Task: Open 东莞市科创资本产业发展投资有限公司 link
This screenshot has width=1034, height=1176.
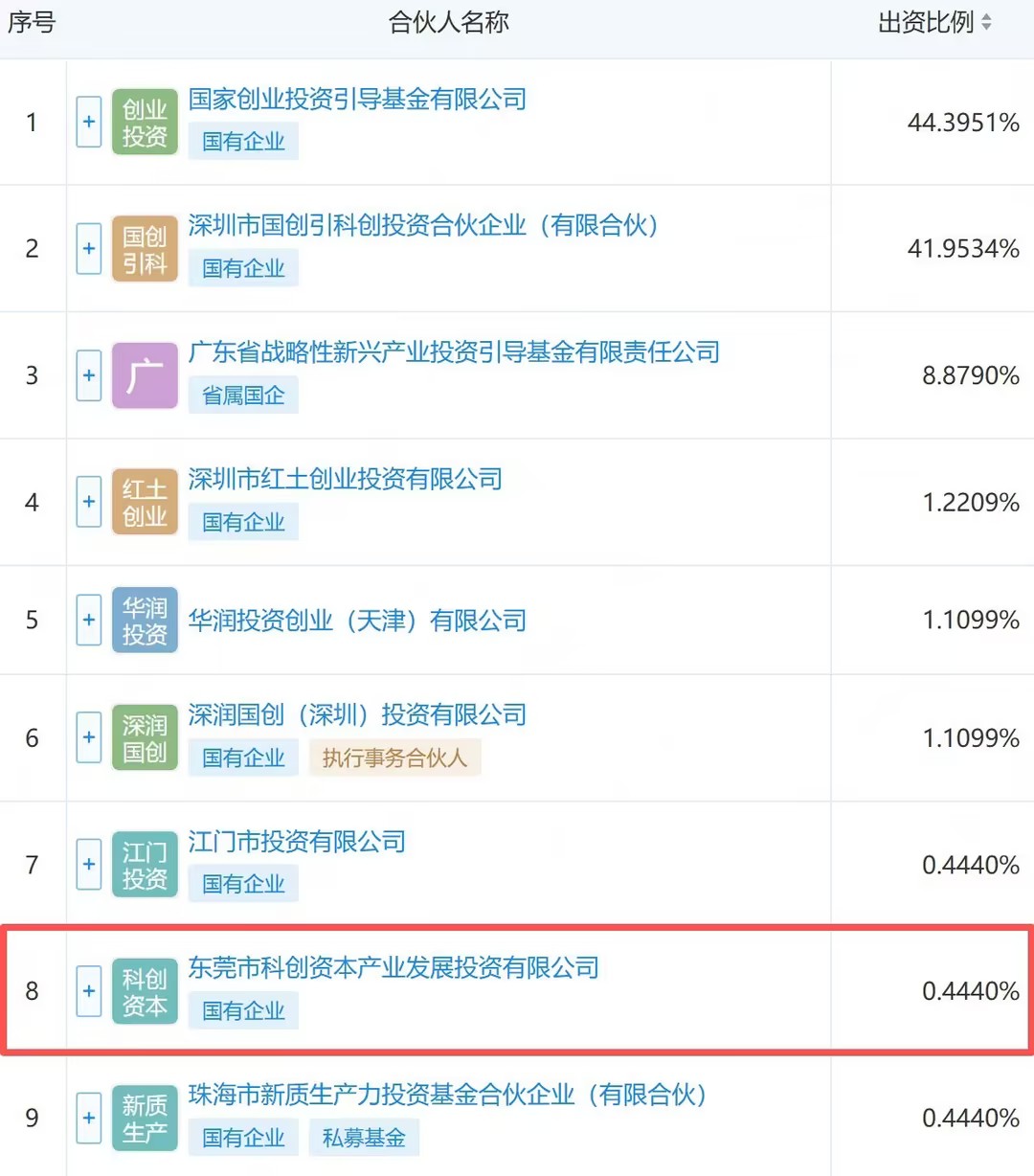Action: point(393,967)
